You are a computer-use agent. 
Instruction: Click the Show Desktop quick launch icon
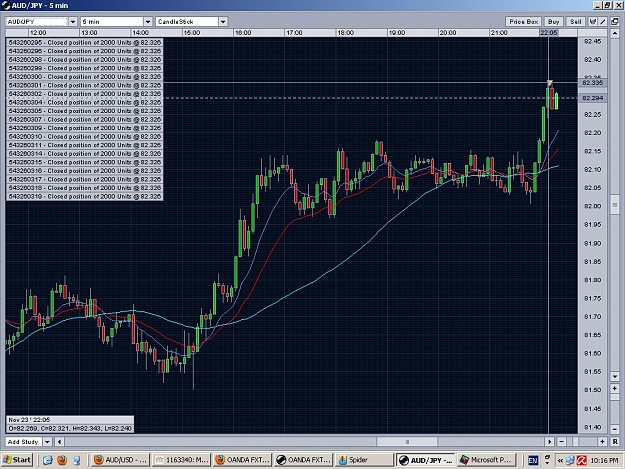click(76, 460)
